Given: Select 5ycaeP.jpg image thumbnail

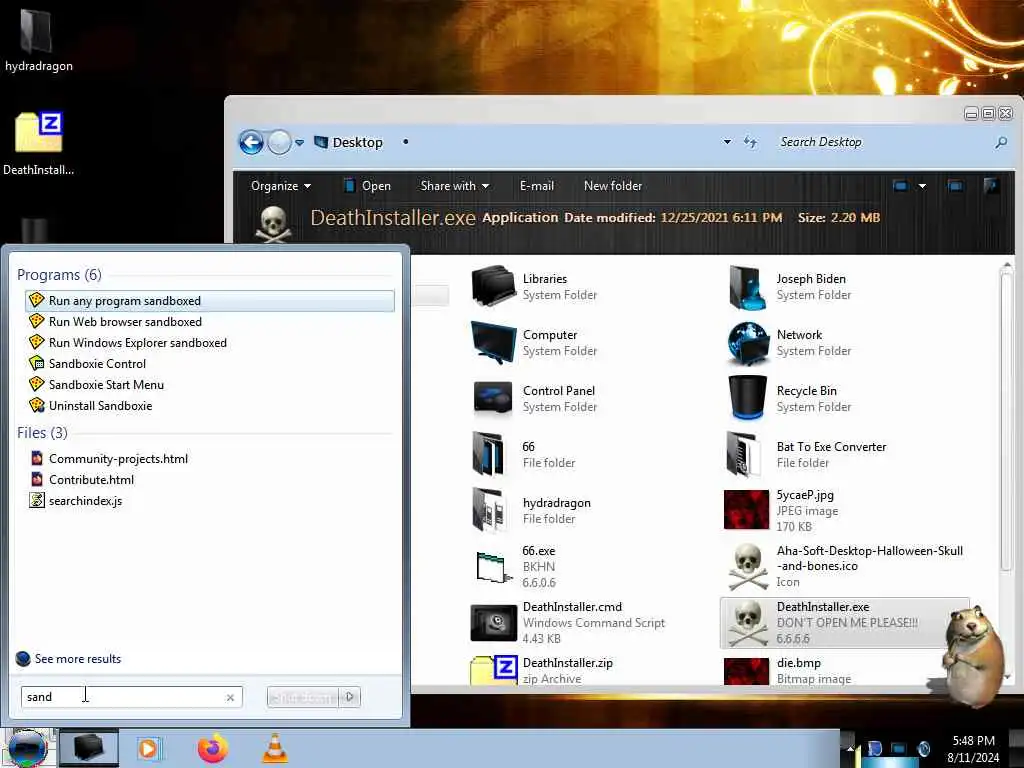Looking at the screenshot, I should click(746, 509).
